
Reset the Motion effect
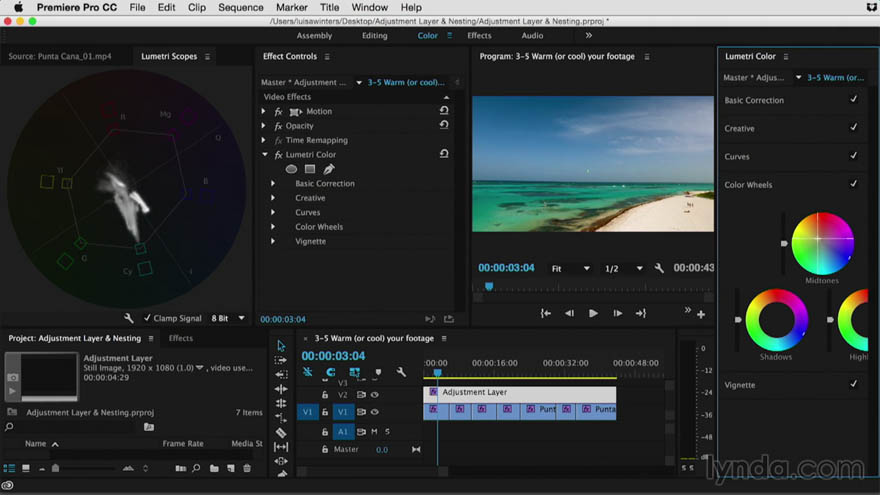coord(444,111)
